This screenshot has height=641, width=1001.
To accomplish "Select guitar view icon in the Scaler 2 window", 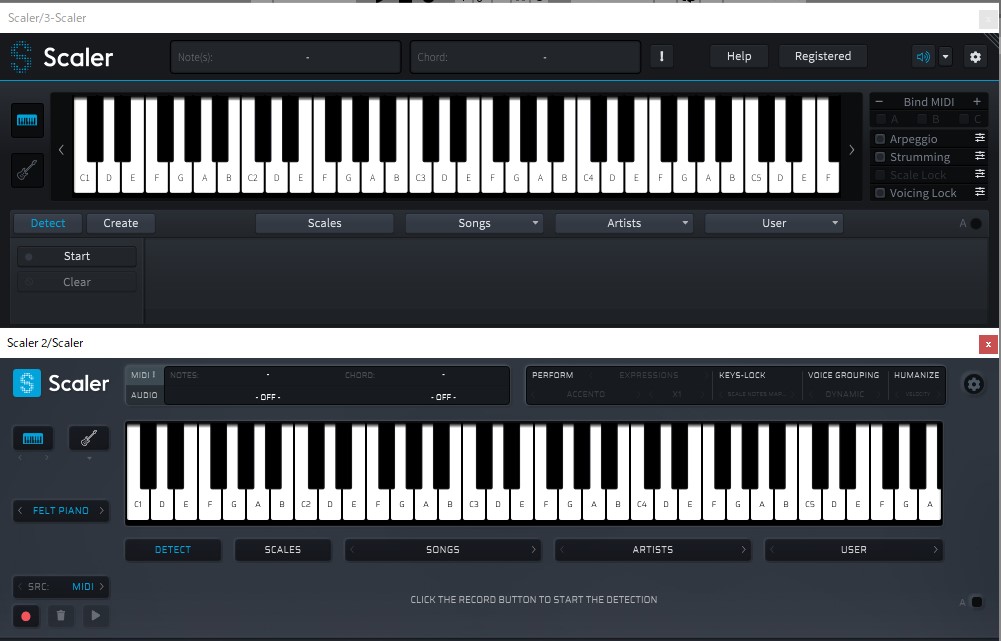I will pyautogui.click(x=89, y=439).
